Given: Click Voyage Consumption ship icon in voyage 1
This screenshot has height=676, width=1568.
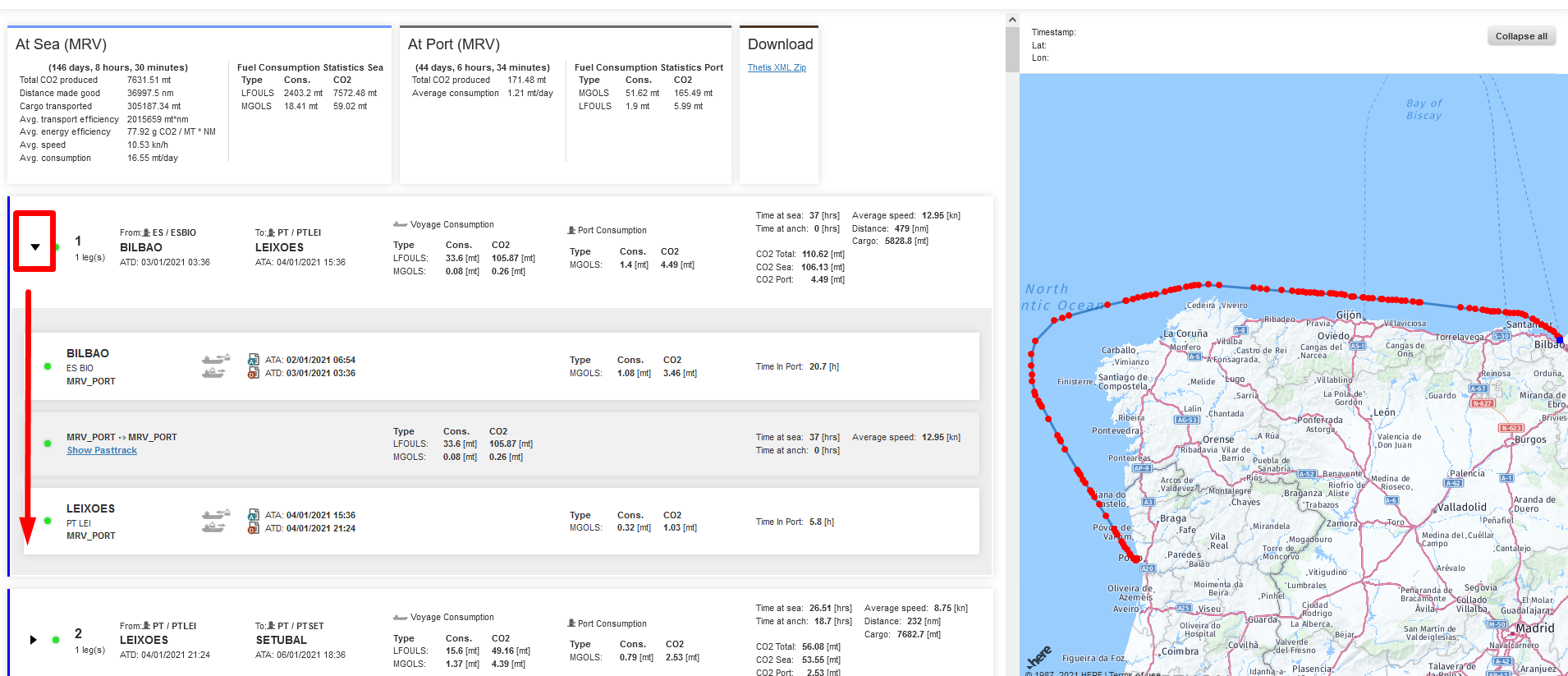Looking at the screenshot, I should click(x=400, y=224).
